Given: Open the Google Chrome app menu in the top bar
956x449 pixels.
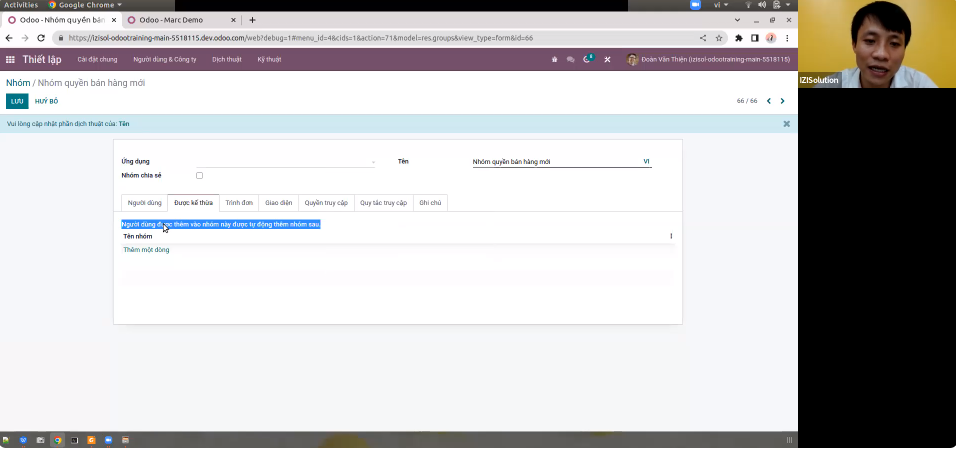Looking at the screenshot, I should tap(85, 5).
